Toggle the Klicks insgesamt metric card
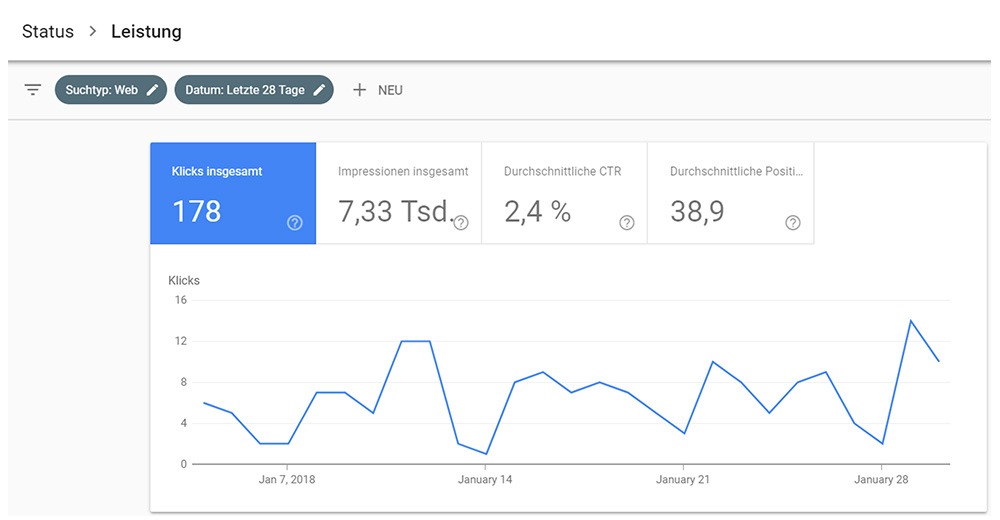 pyautogui.click(x=233, y=193)
